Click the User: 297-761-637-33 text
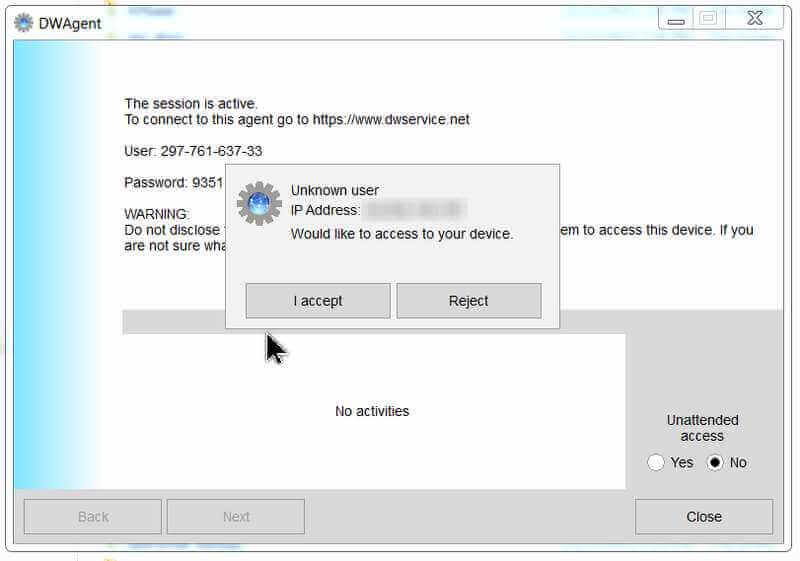The width and height of the screenshot is (800, 561). [193, 151]
